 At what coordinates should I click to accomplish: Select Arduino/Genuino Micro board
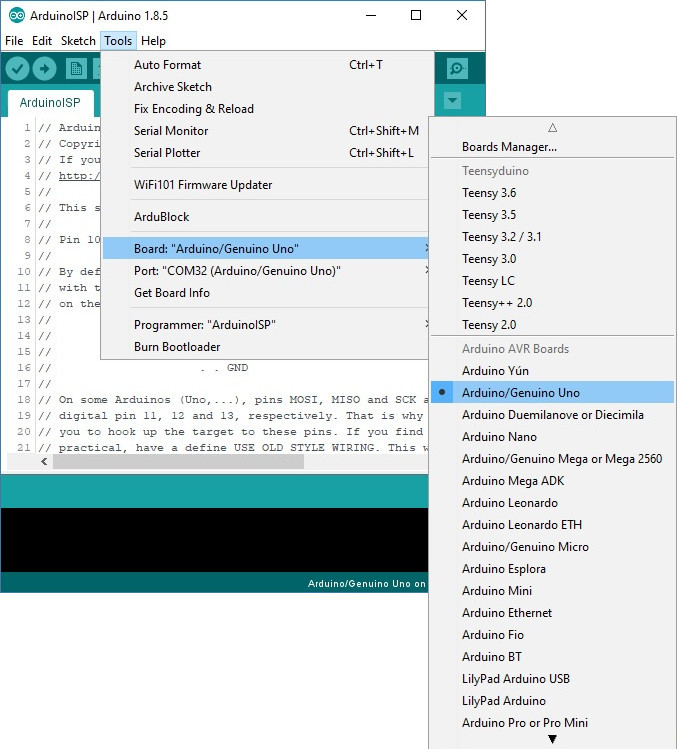click(x=552, y=546)
